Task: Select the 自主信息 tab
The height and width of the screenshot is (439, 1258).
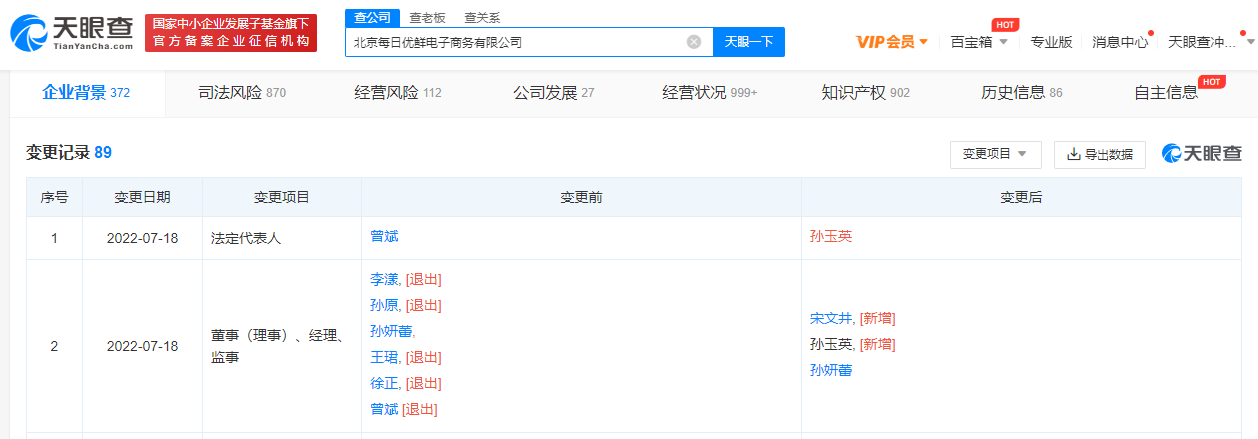Action: [x=1166, y=93]
